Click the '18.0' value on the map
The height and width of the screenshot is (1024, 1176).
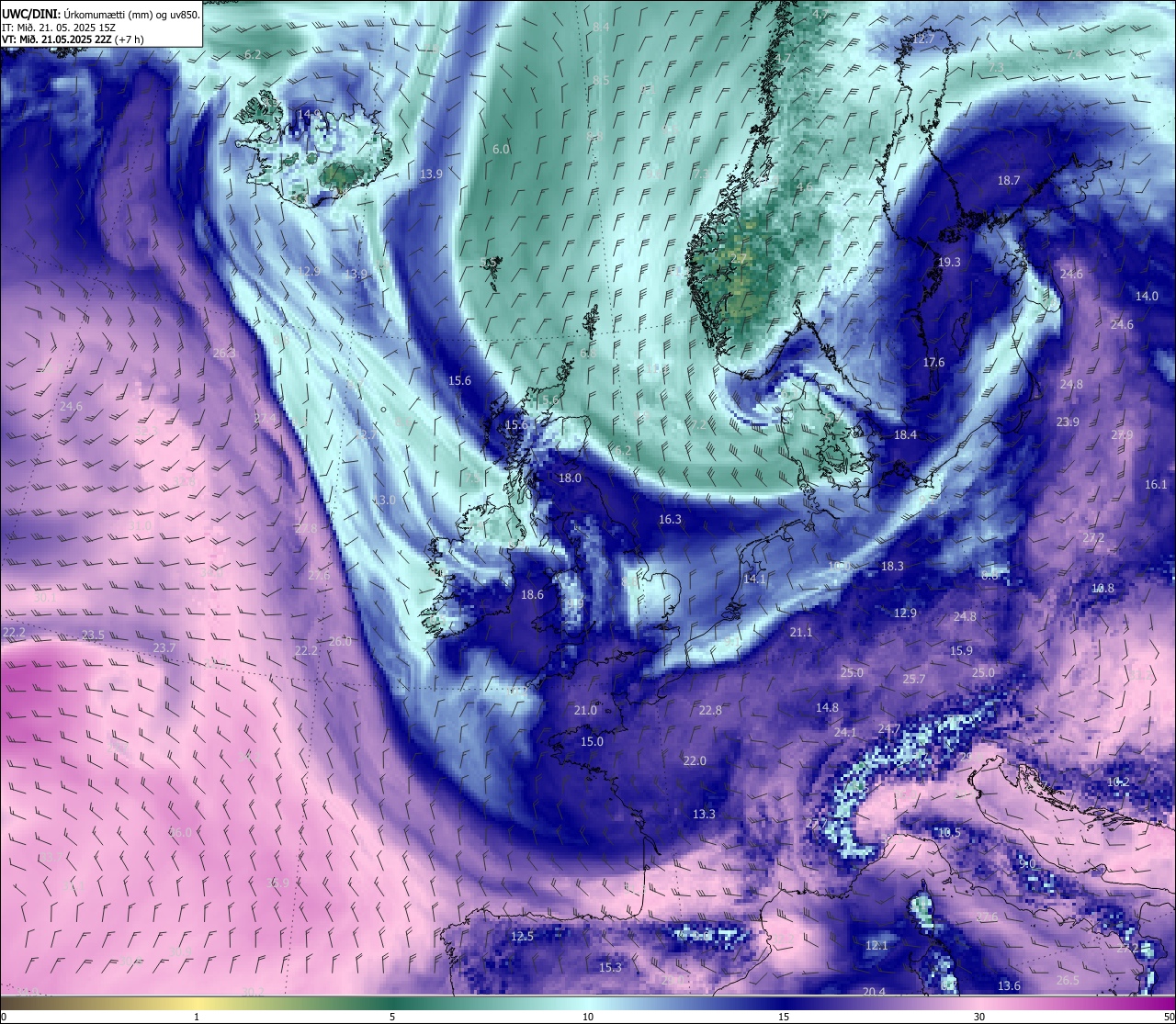click(570, 478)
